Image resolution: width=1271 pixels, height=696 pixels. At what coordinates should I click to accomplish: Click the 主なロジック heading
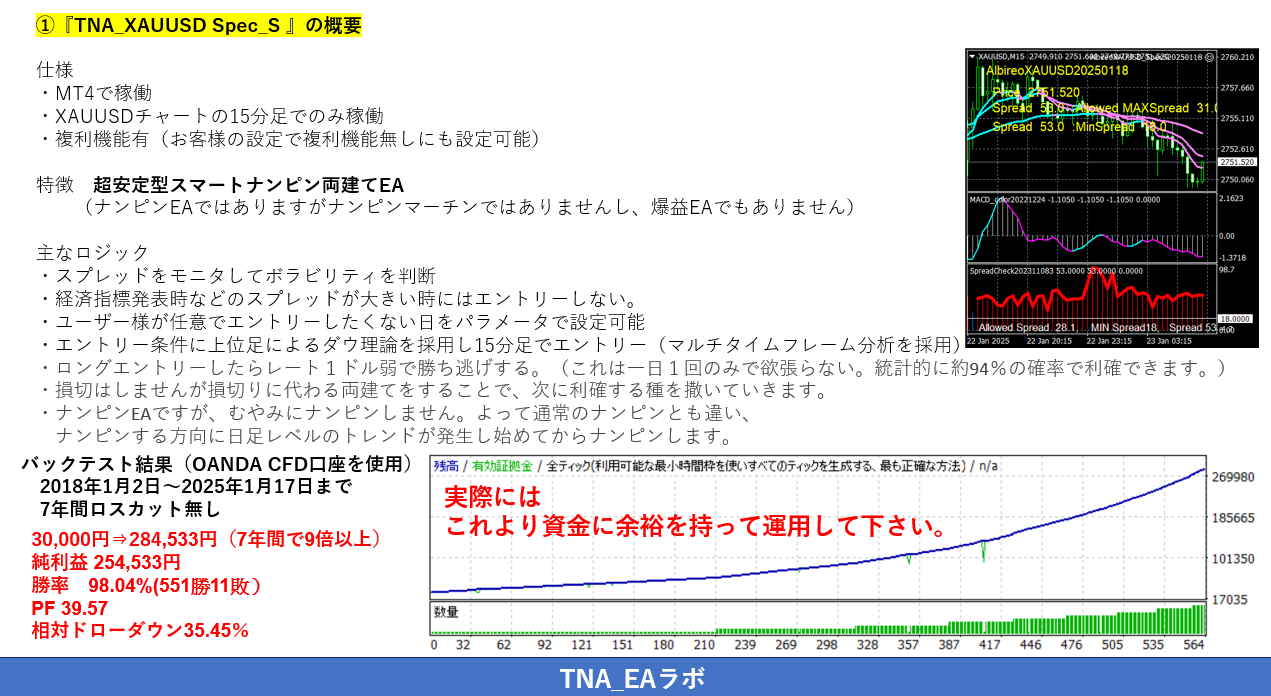click(x=92, y=252)
